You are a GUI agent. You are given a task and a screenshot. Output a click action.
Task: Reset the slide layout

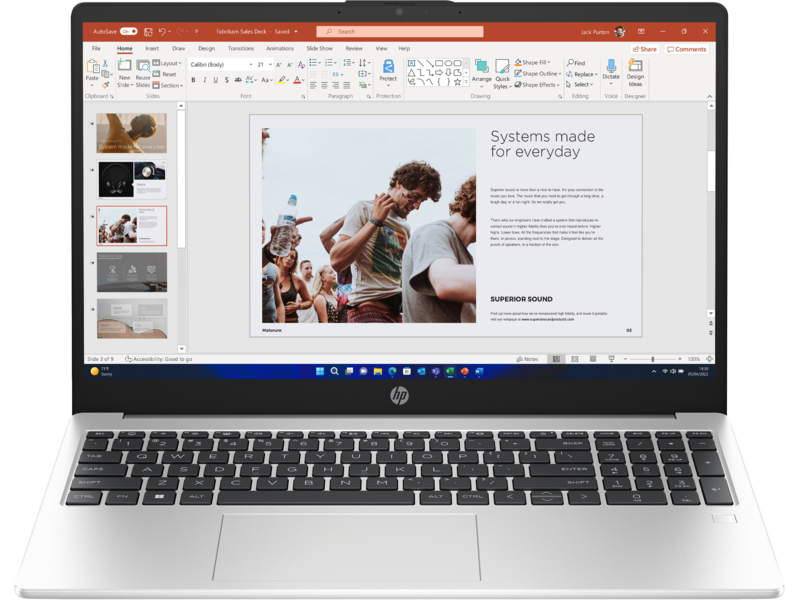click(164, 74)
